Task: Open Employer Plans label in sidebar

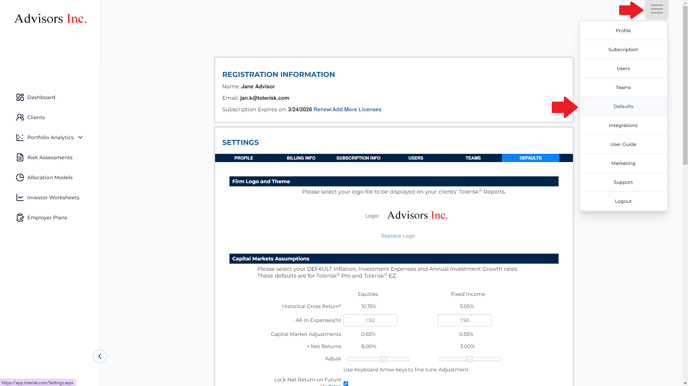Action: click(x=47, y=218)
